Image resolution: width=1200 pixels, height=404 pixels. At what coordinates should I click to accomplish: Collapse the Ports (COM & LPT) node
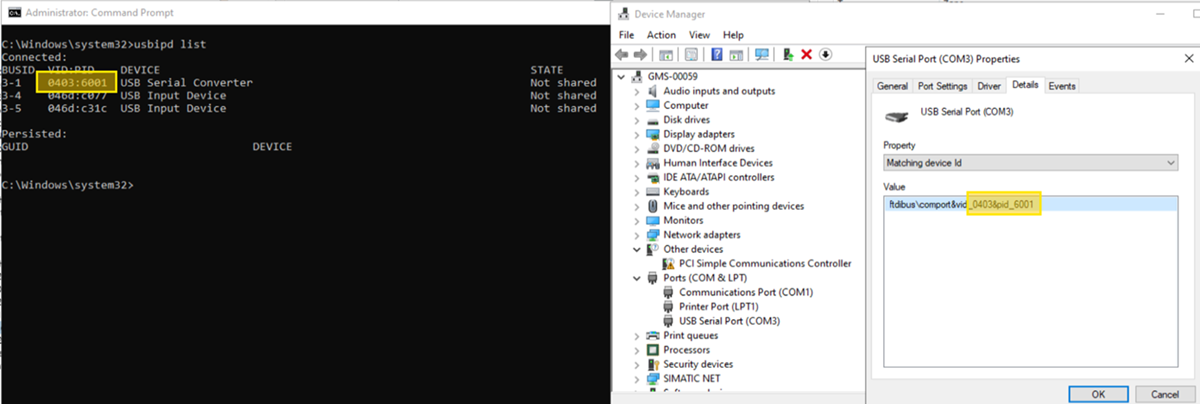pyautogui.click(x=638, y=278)
